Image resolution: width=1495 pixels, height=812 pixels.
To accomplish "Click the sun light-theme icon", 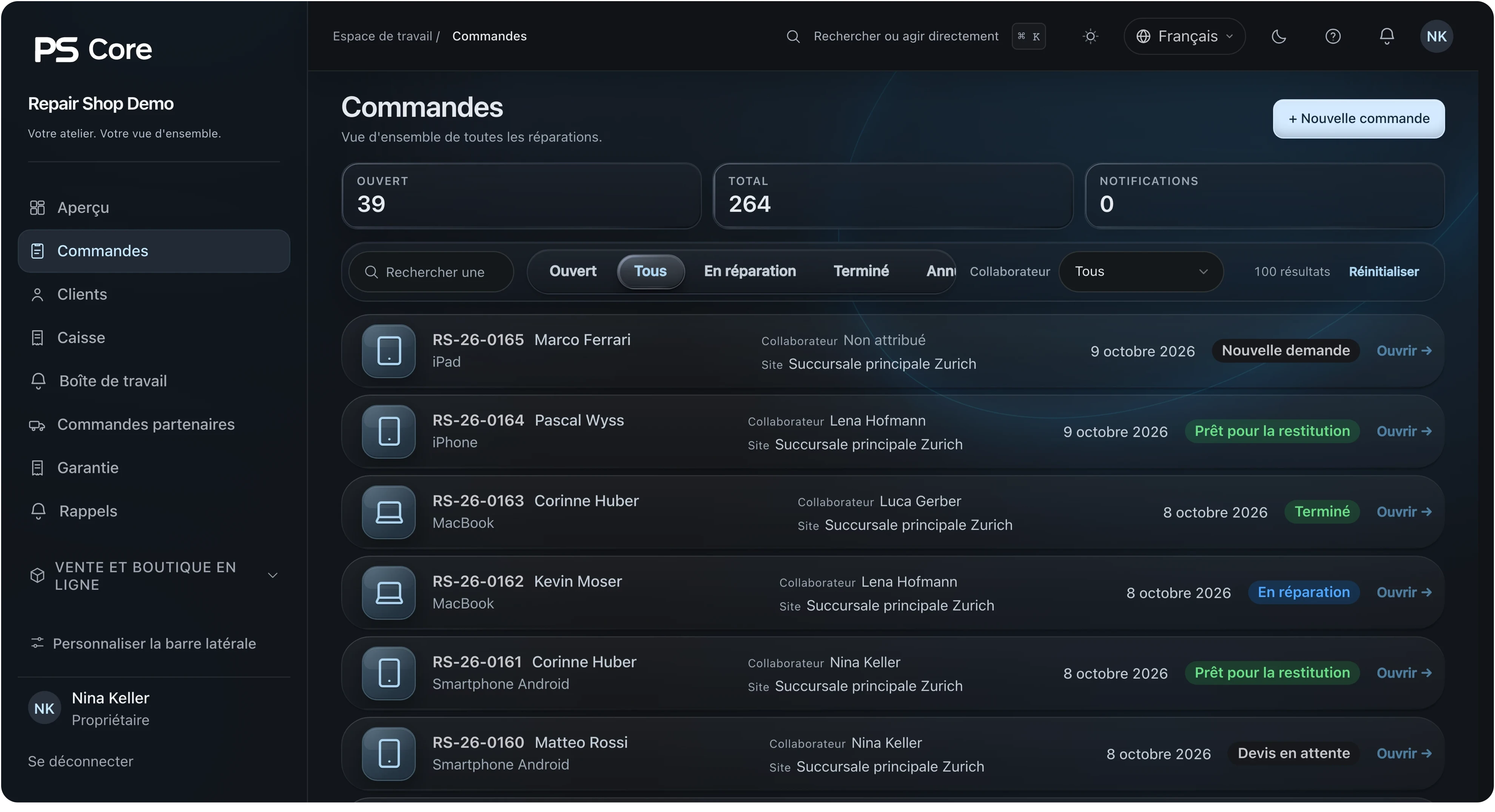I will 1090,37.
